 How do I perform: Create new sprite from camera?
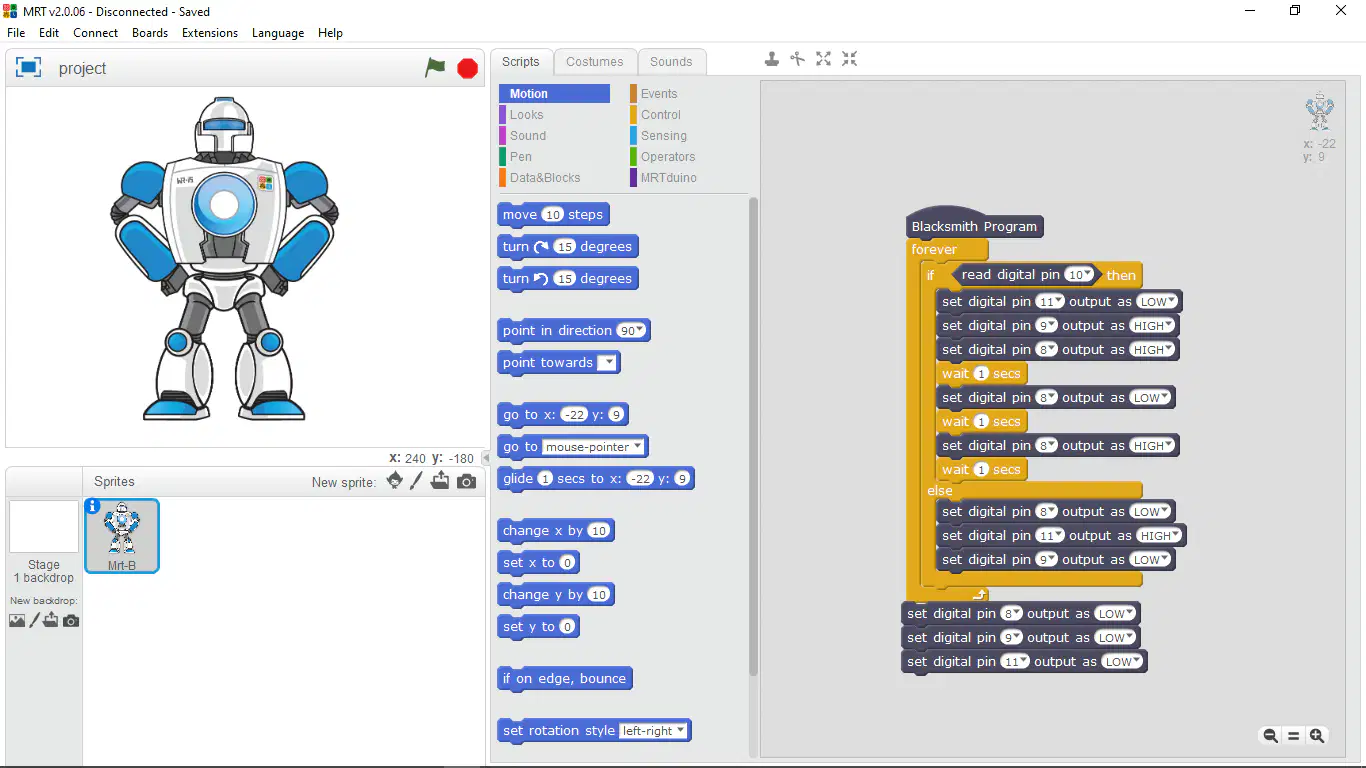(x=467, y=482)
